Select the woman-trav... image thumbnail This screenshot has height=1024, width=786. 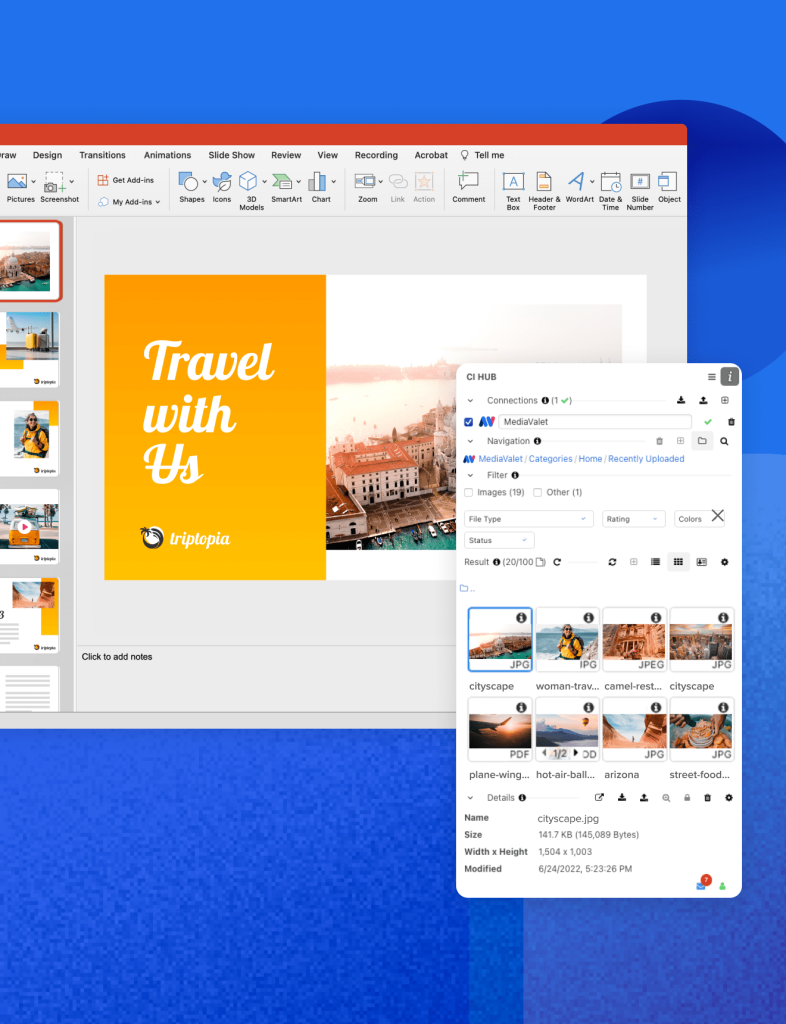click(x=567, y=639)
